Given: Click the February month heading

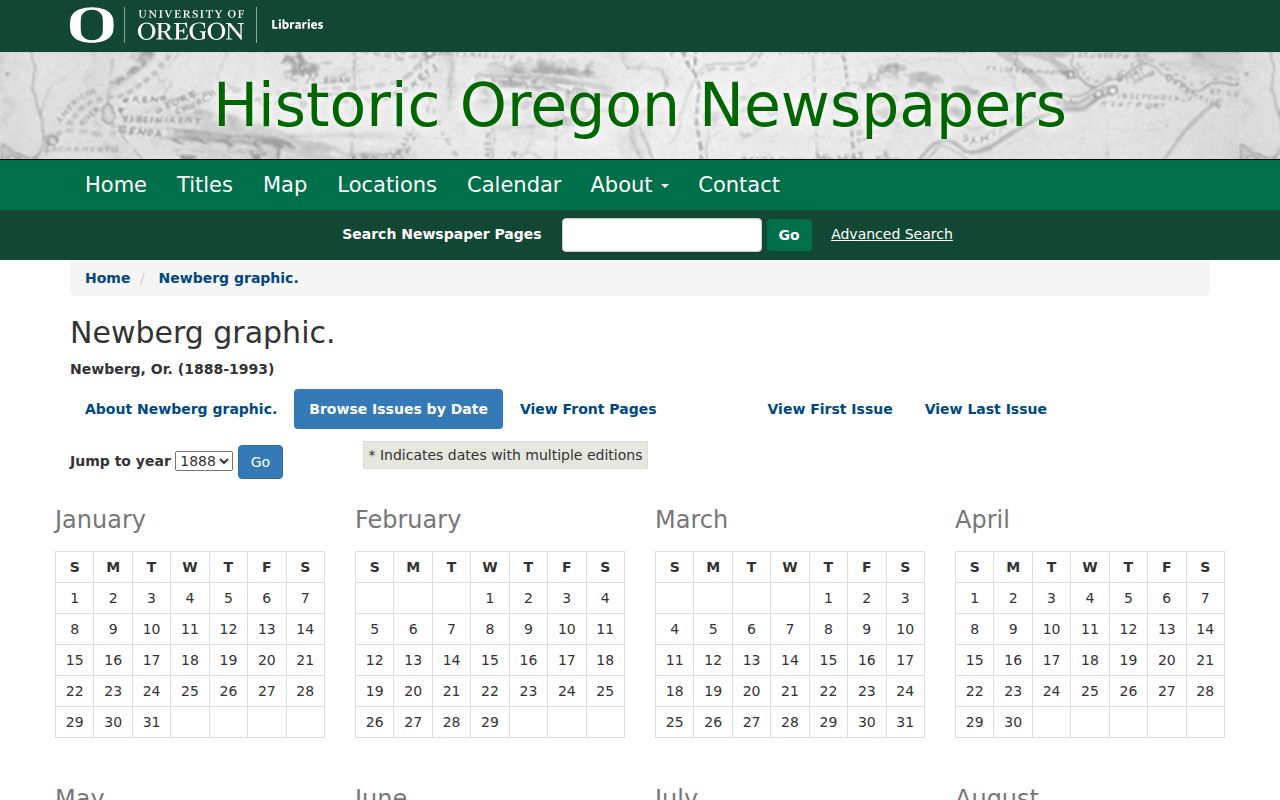Looking at the screenshot, I should (408, 520).
